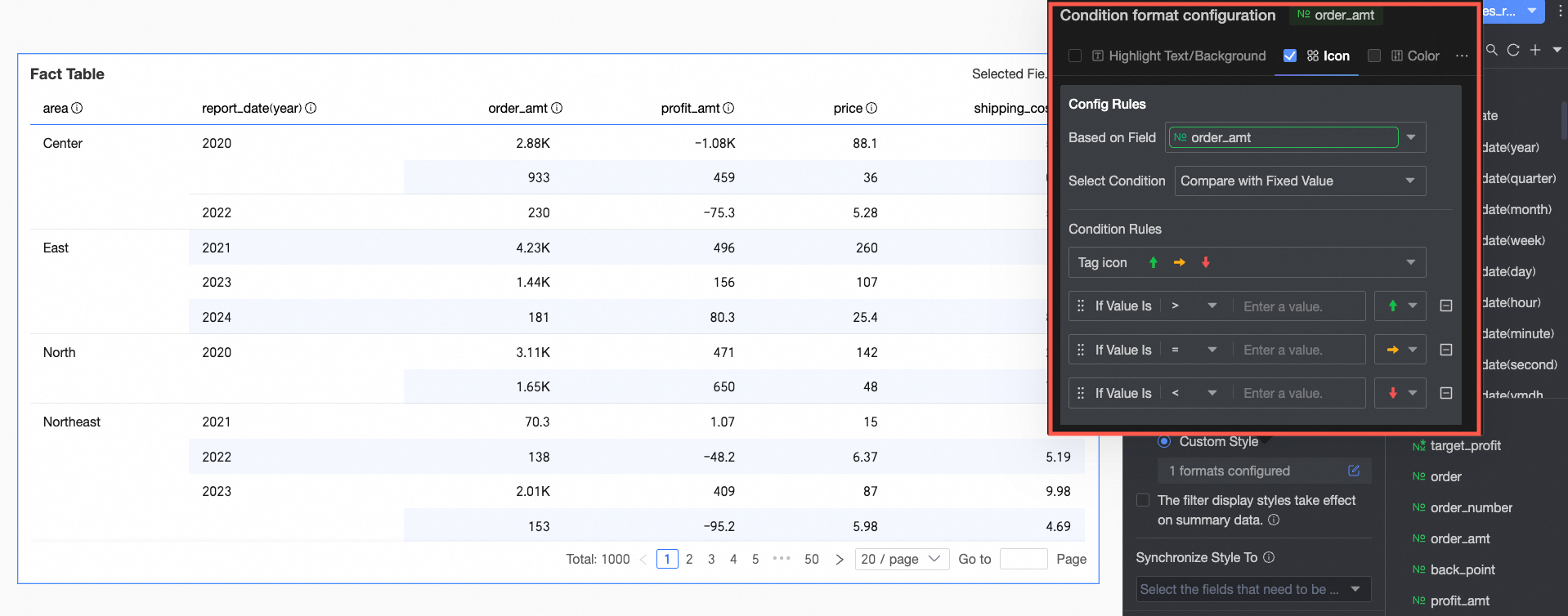Screen dimensions: 1568x616
Task: Open the dataset name dropdown arrow
Action: 1531,11
